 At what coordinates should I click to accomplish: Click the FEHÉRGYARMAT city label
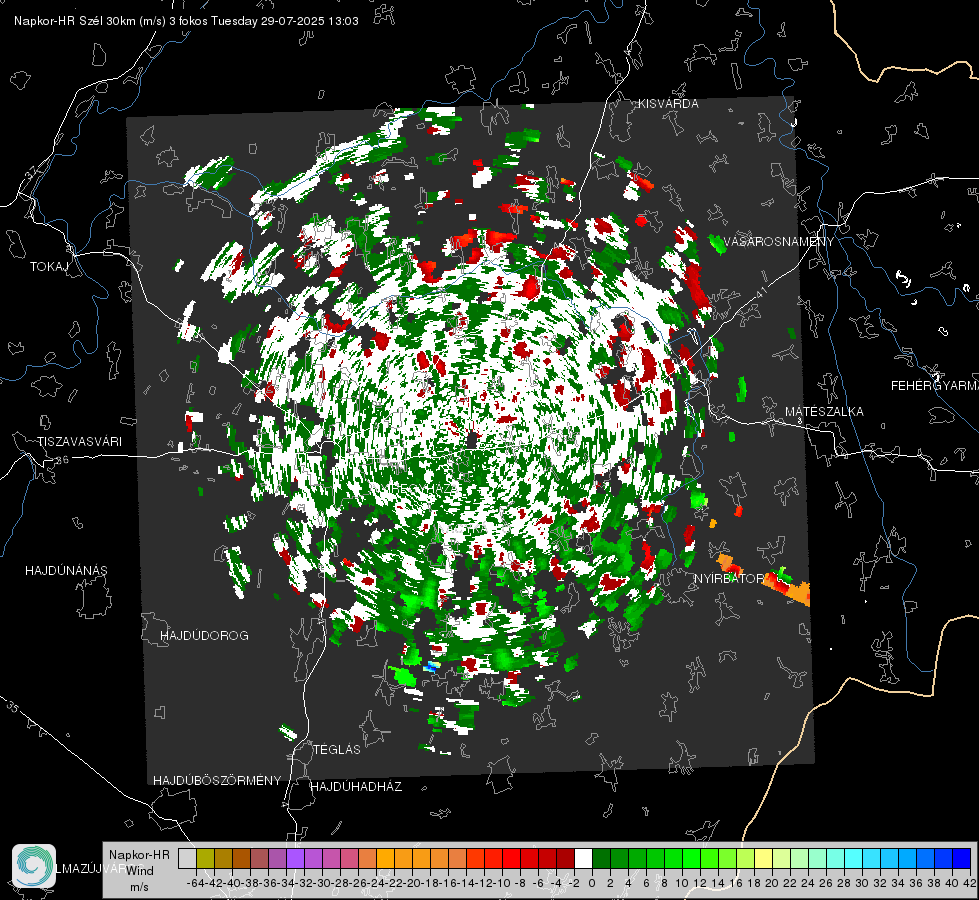[934, 386]
